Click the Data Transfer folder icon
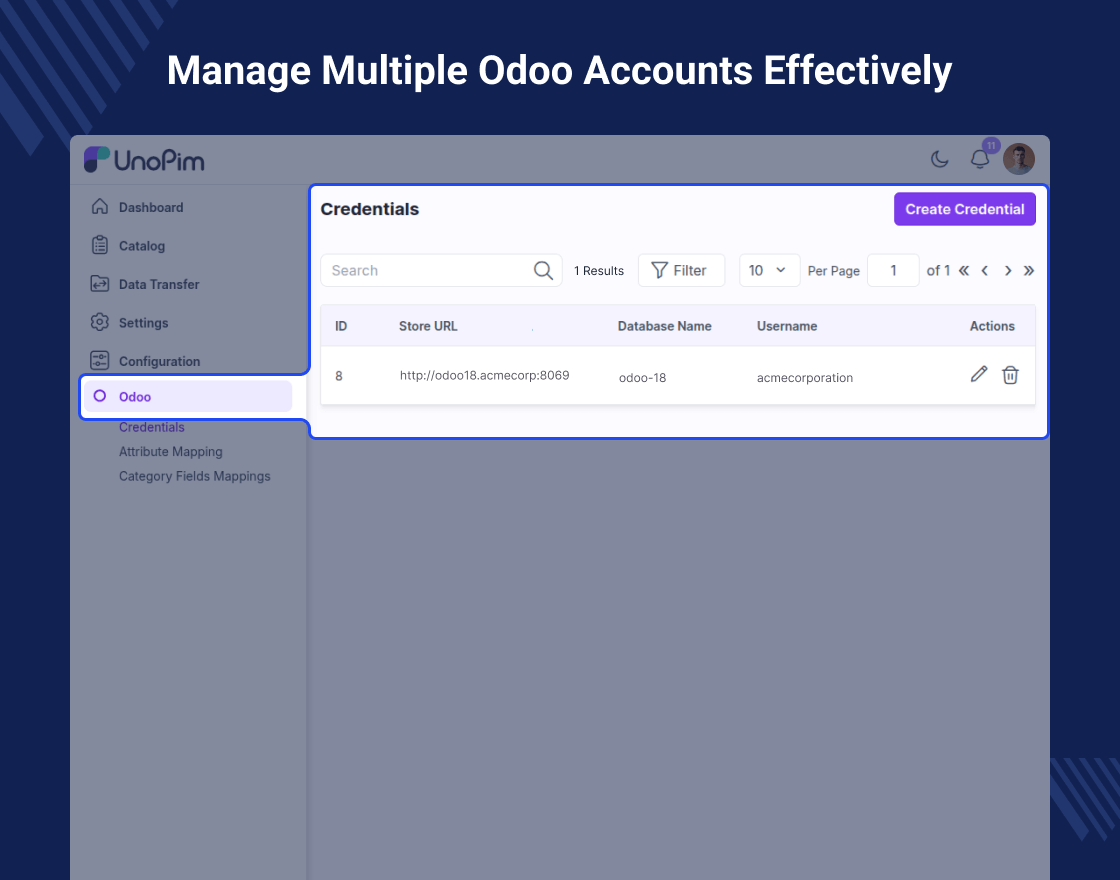 click(x=100, y=284)
